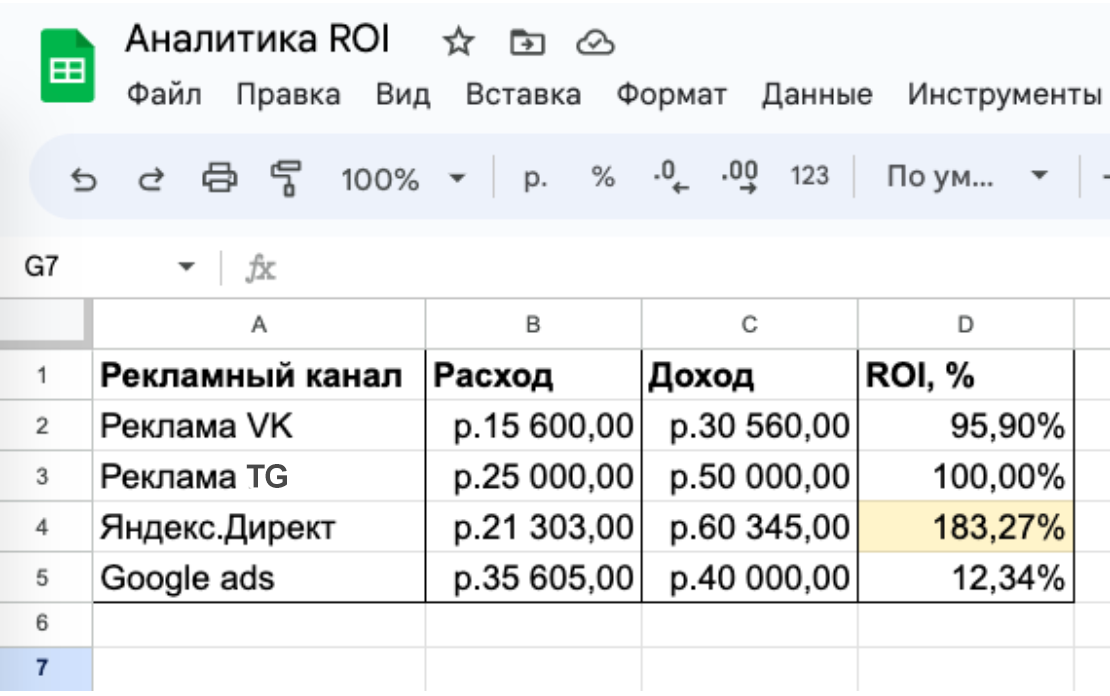Open the 100% zoom dropdown
Image resolution: width=1110 pixels, height=696 pixels.
[402, 179]
